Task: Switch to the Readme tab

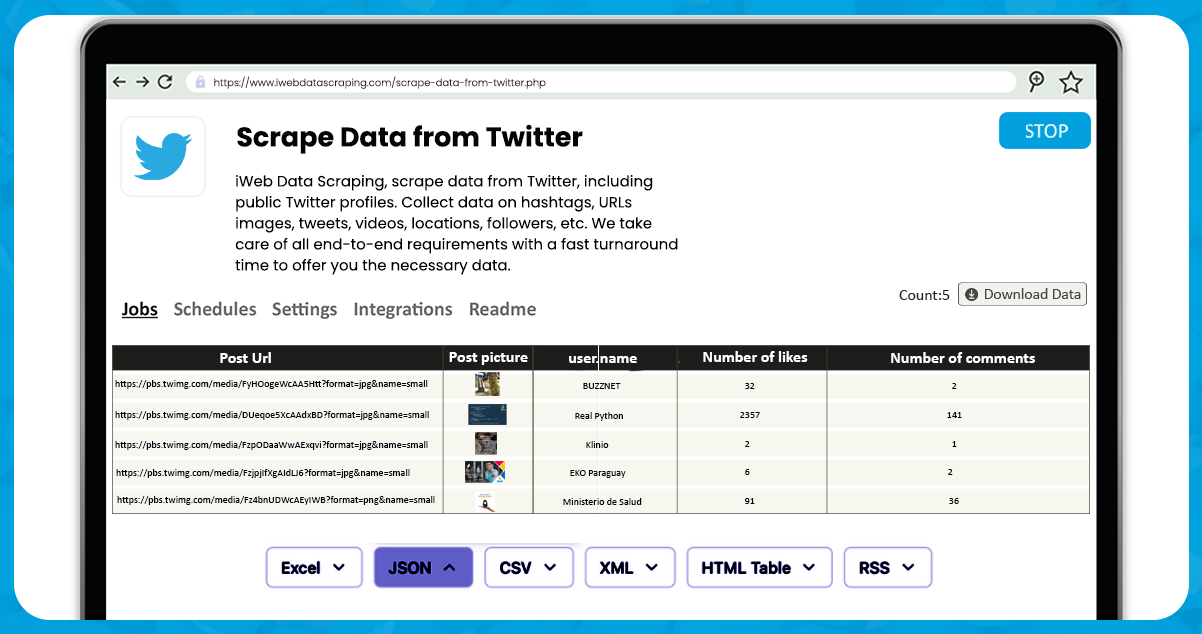Action: click(502, 310)
